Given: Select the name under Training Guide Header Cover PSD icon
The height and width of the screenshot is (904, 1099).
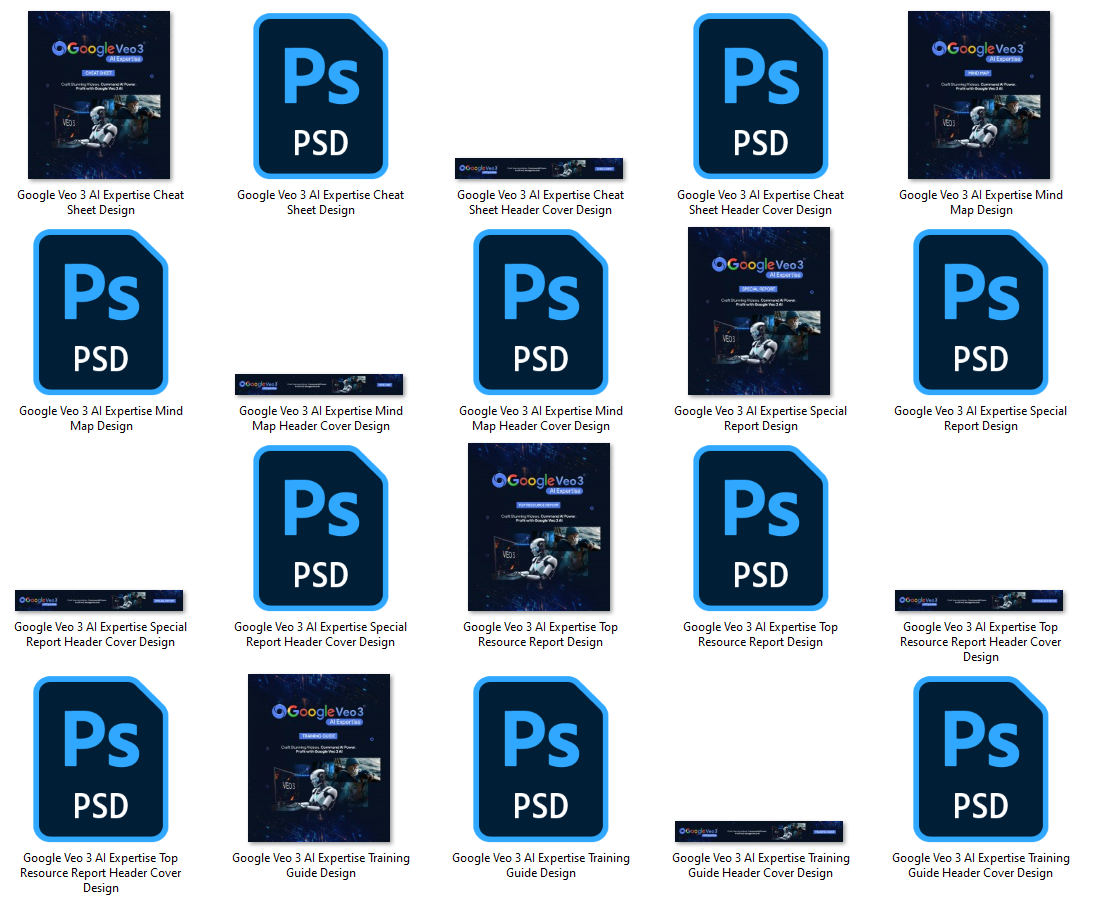Looking at the screenshot, I should [x=981, y=865].
